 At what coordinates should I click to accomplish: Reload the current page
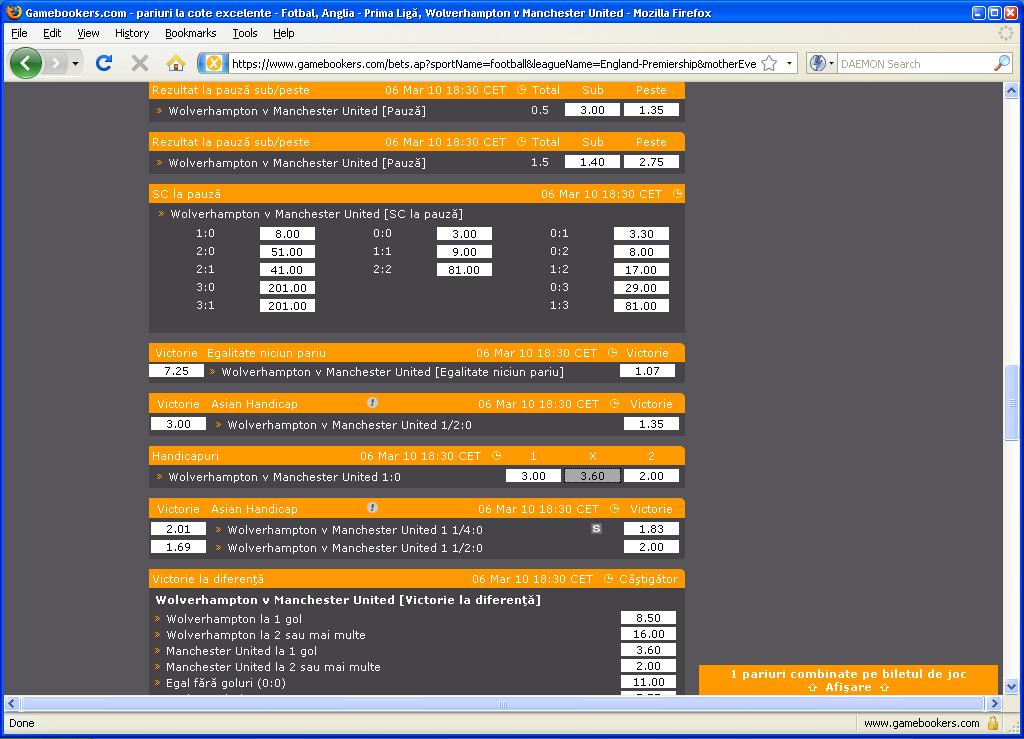[x=104, y=63]
